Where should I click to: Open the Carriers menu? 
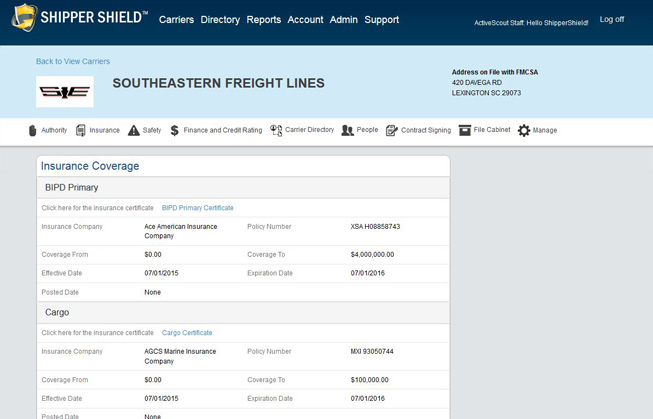click(x=176, y=20)
